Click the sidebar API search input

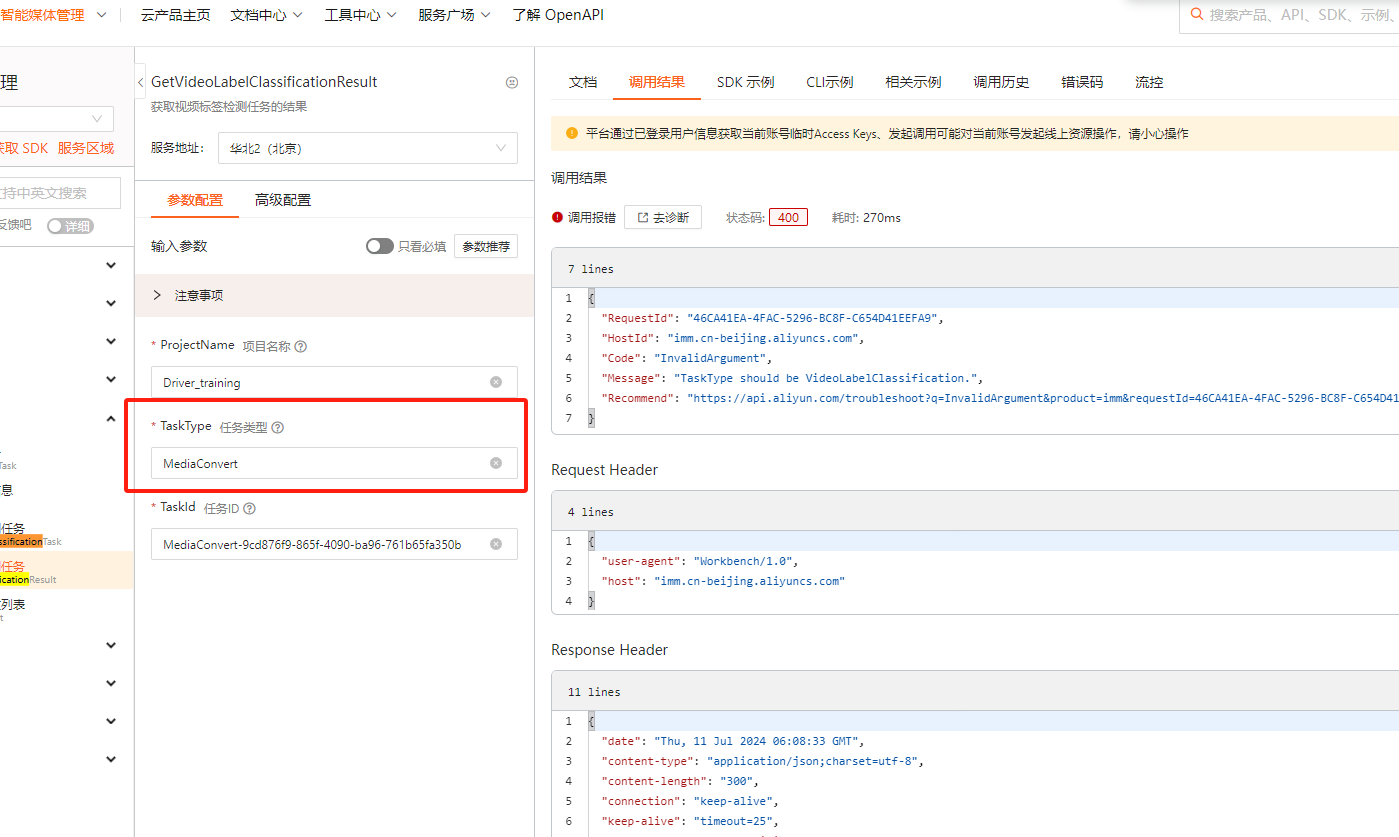point(60,193)
